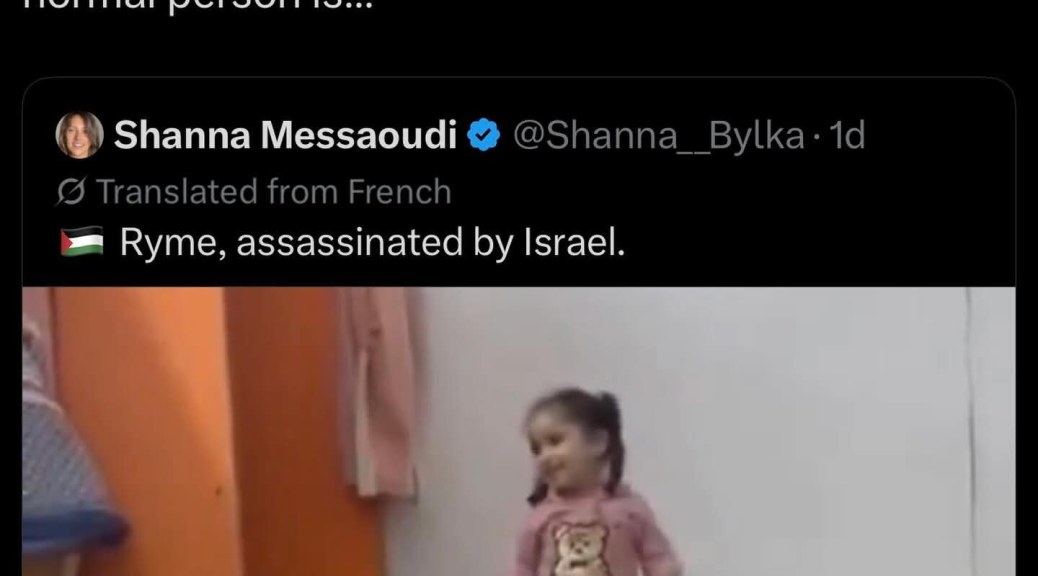1038x576 pixels.
Task: Click the 1d post timestamp
Action: (847, 136)
